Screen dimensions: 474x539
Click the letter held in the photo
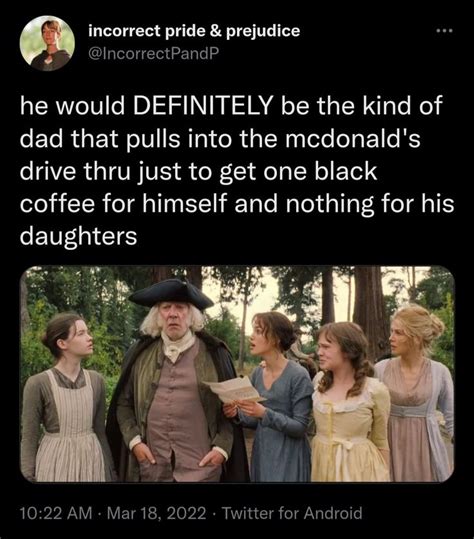(234, 389)
